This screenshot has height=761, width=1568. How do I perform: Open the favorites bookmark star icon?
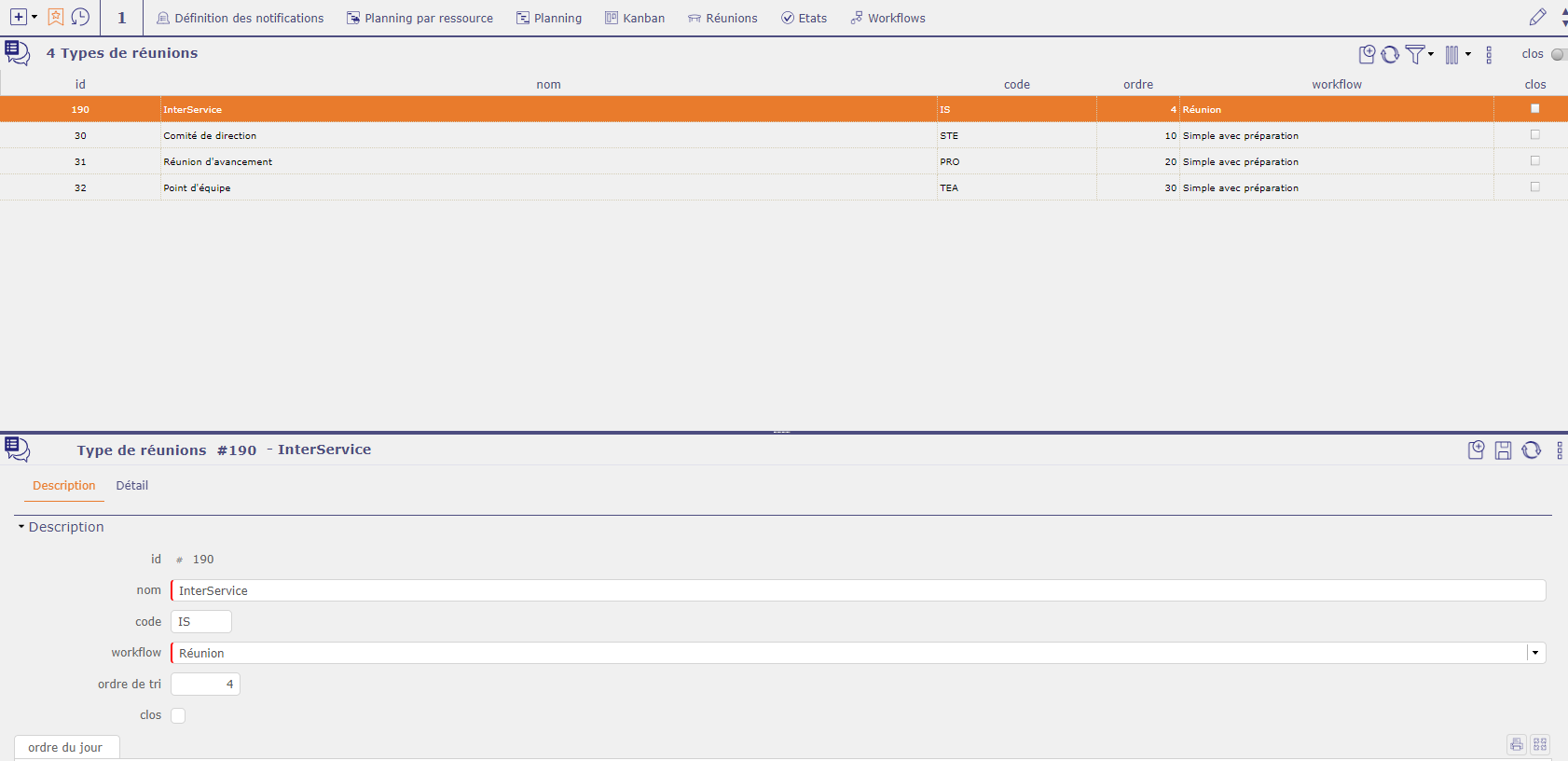pyautogui.click(x=56, y=18)
